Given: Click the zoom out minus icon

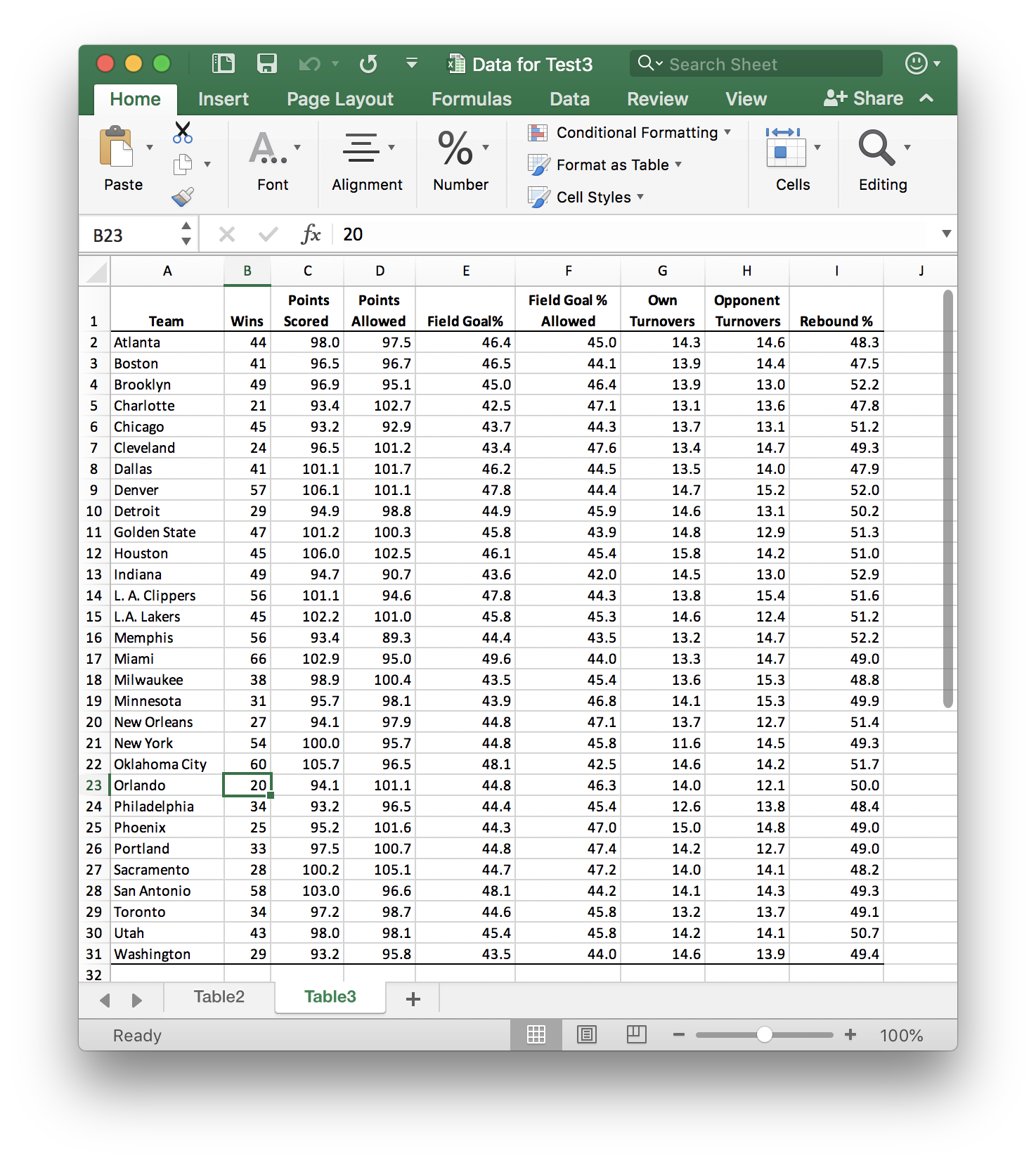Looking at the screenshot, I should [679, 1034].
